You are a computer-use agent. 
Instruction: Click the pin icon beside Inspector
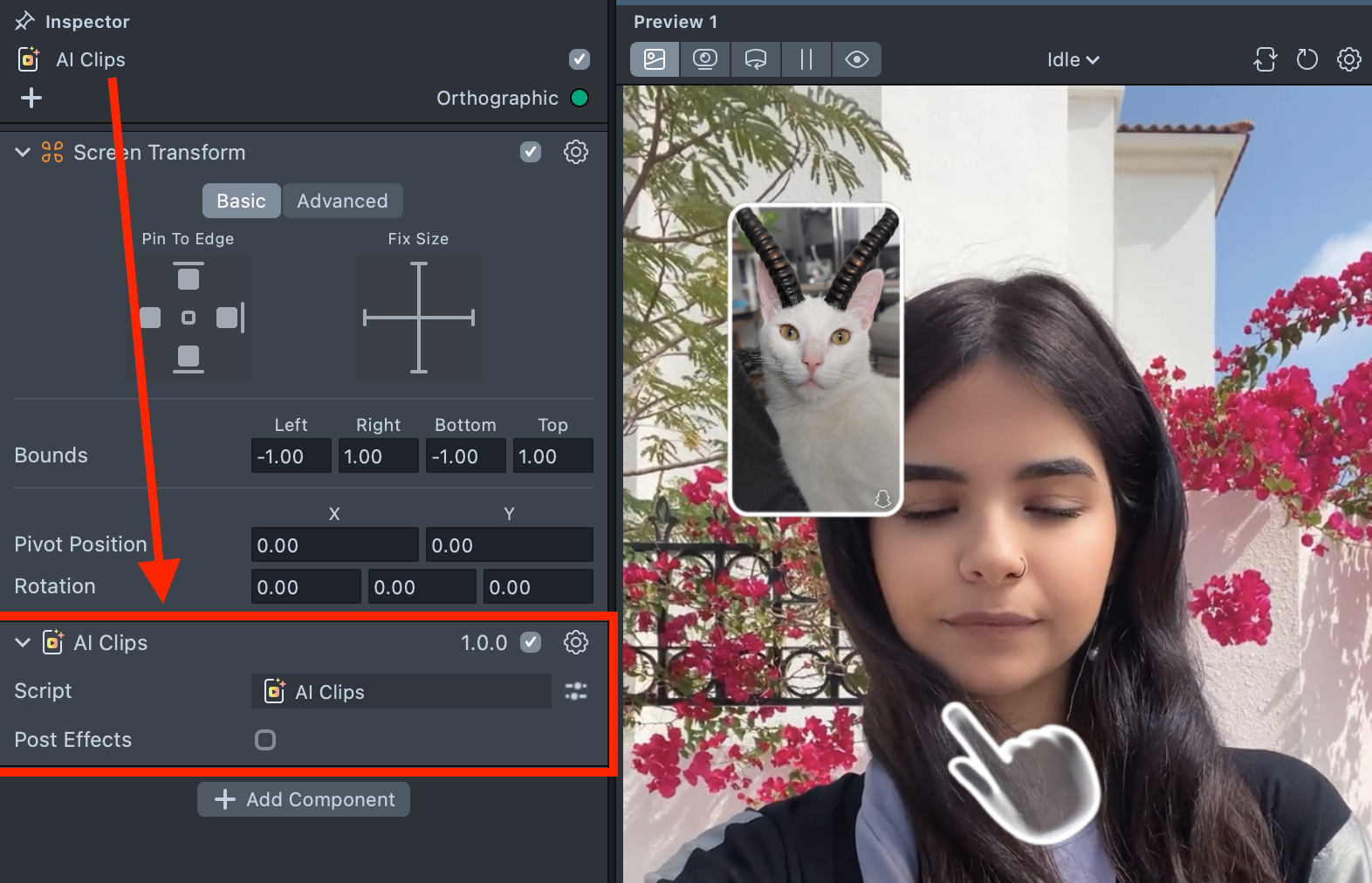pyautogui.click(x=24, y=21)
